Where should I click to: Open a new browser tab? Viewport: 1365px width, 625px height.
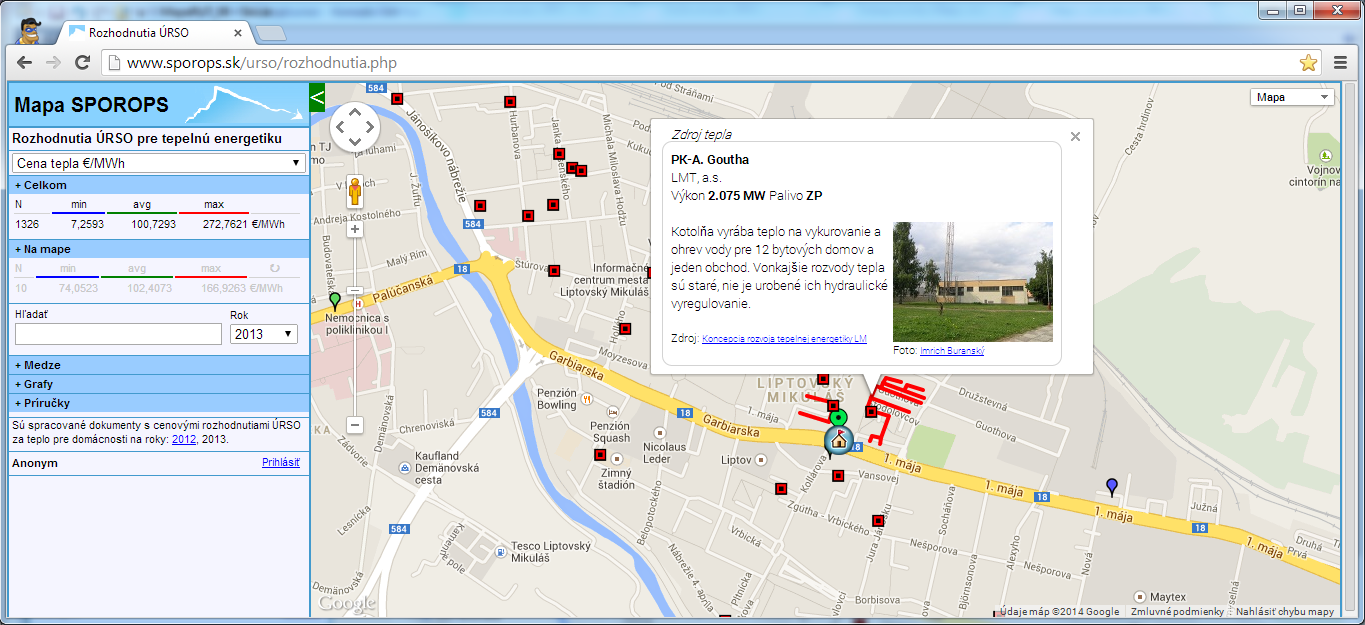271,34
